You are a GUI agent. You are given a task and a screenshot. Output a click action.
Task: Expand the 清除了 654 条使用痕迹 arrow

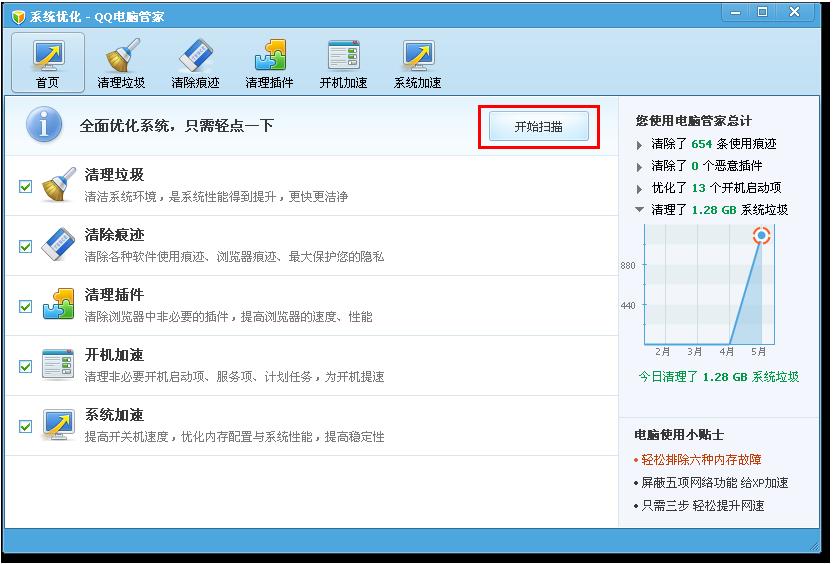click(x=640, y=145)
